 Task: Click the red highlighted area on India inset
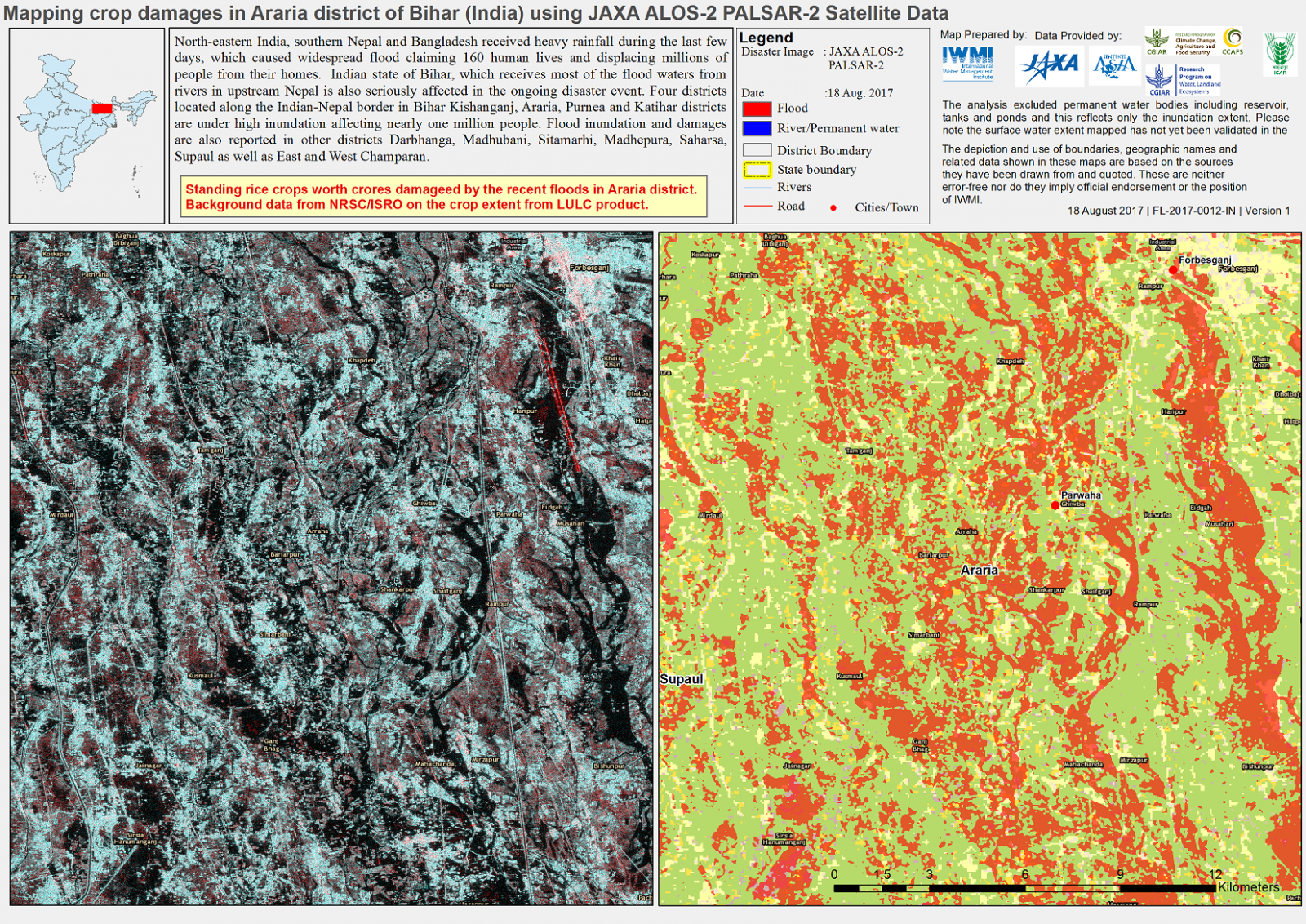tap(102, 109)
